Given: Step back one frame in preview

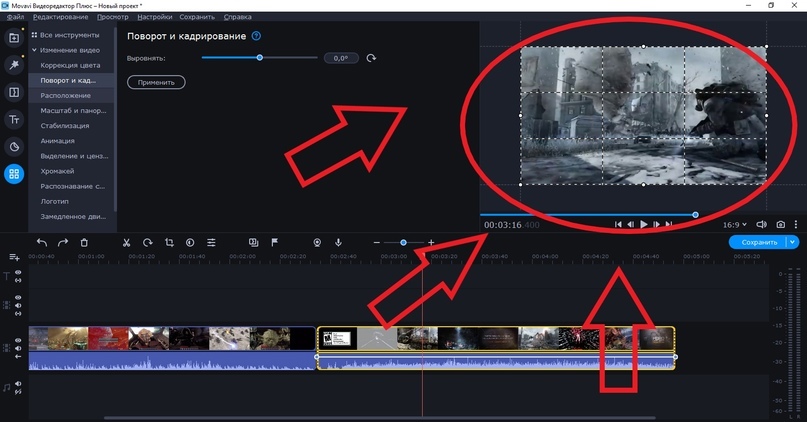Looking at the screenshot, I should [630, 224].
